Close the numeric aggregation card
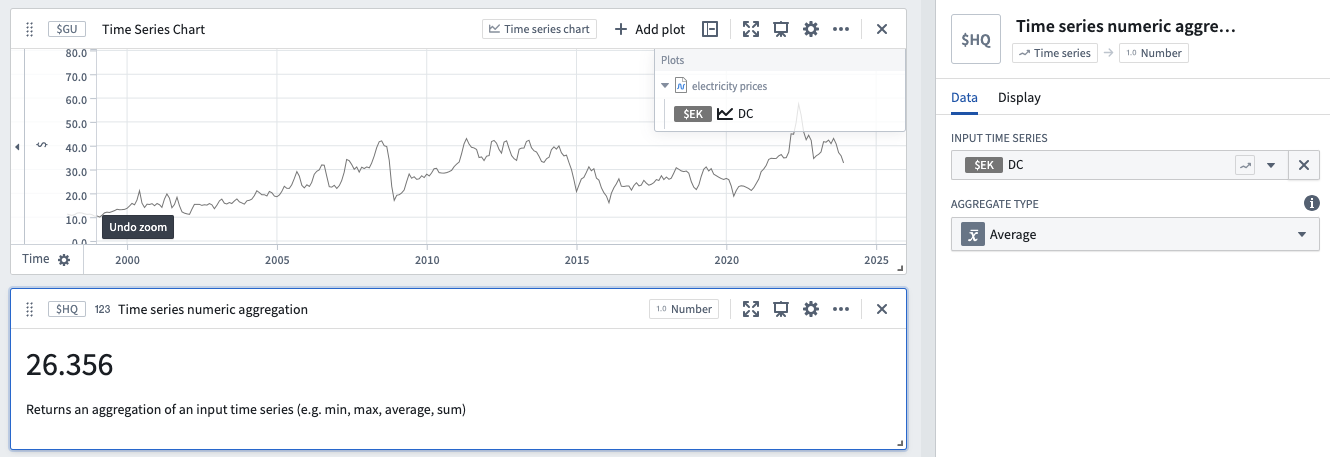Image resolution: width=1330 pixels, height=457 pixels. pos(882,309)
